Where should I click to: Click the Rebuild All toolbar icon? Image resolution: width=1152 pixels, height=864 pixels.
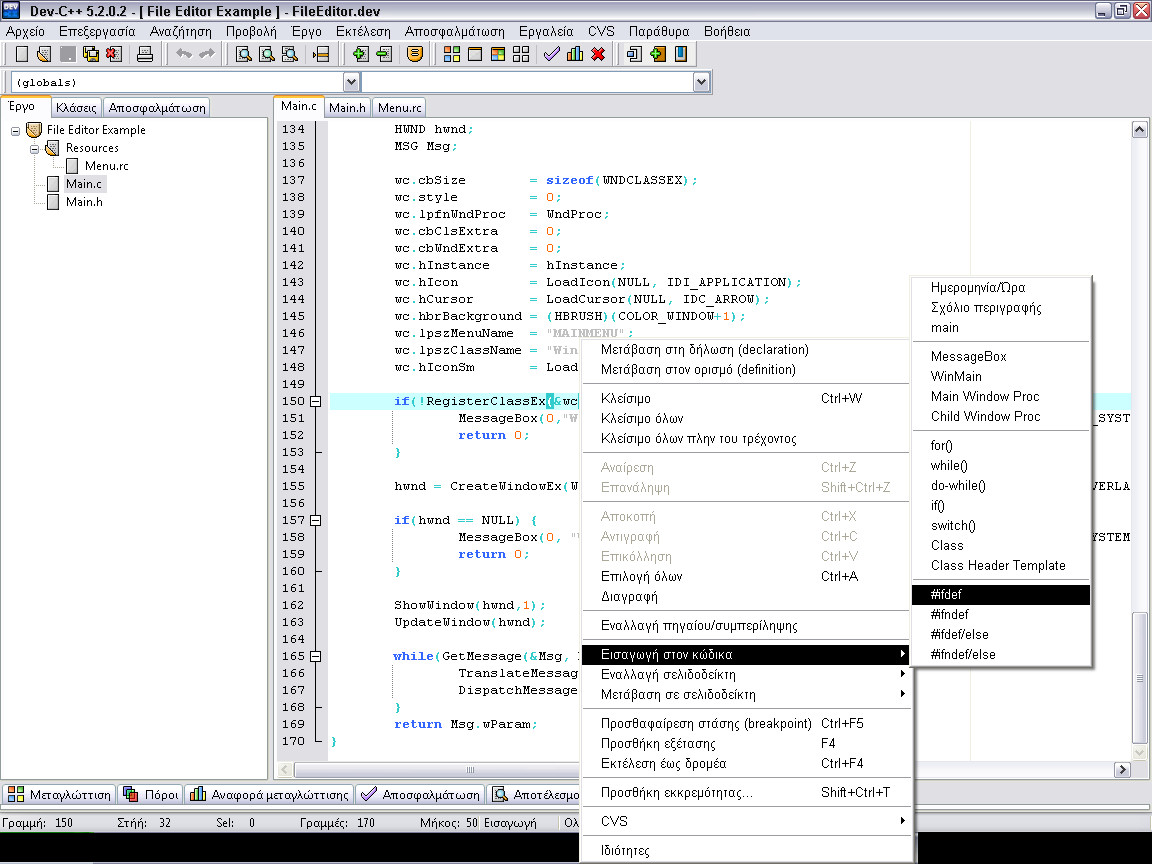point(521,54)
